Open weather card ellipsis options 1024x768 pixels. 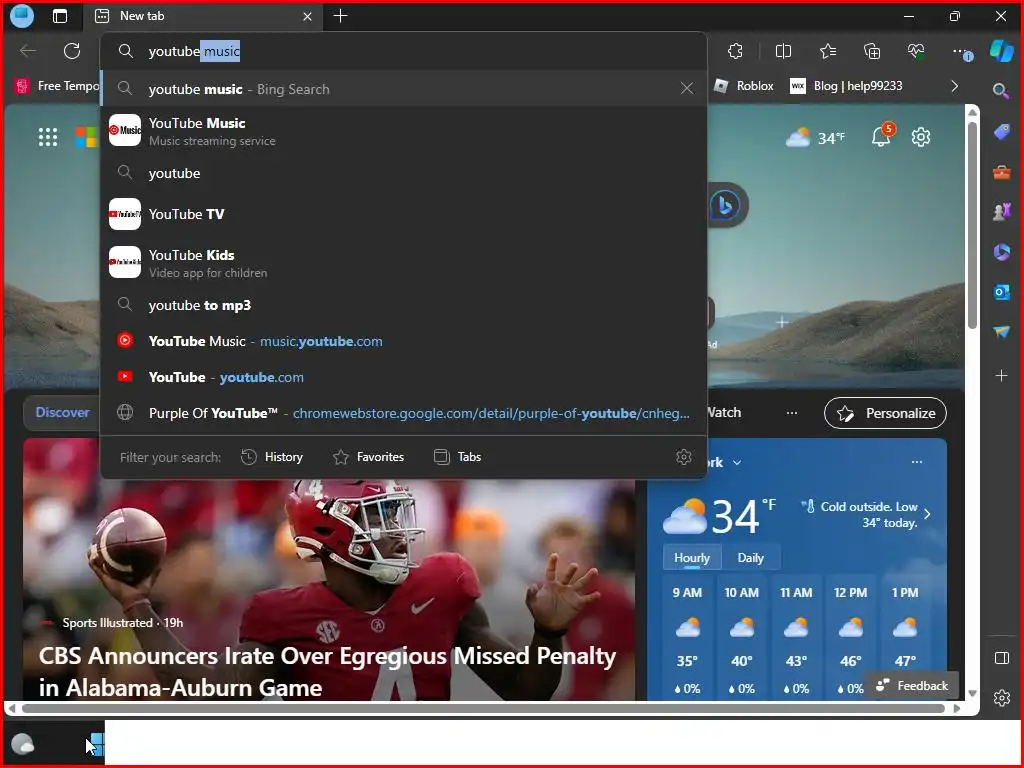(917, 462)
